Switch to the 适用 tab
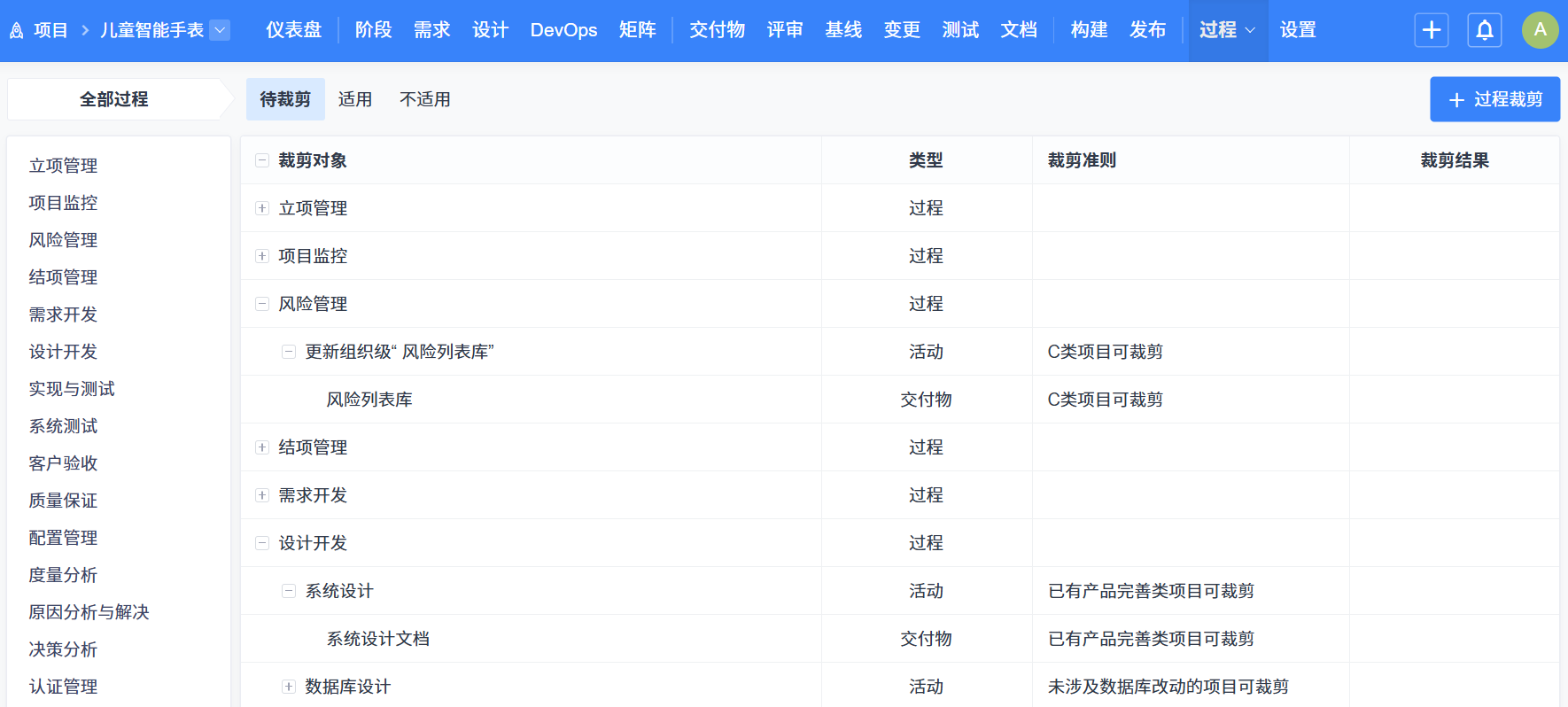Image resolution: width=1568 pixels, height=707 pixels. [355, 99]
